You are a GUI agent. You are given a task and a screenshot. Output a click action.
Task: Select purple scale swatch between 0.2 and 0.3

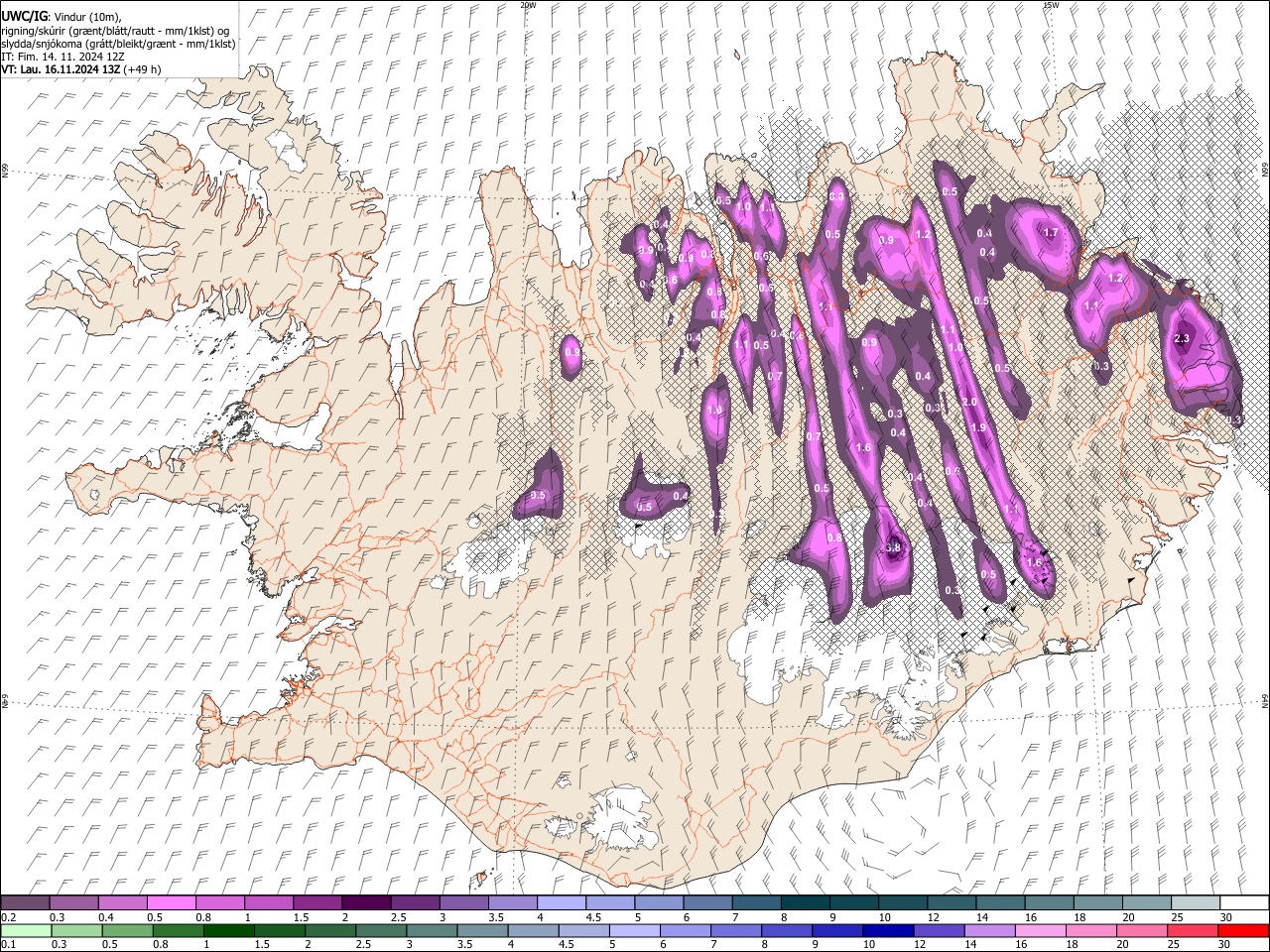pos(25,902)
